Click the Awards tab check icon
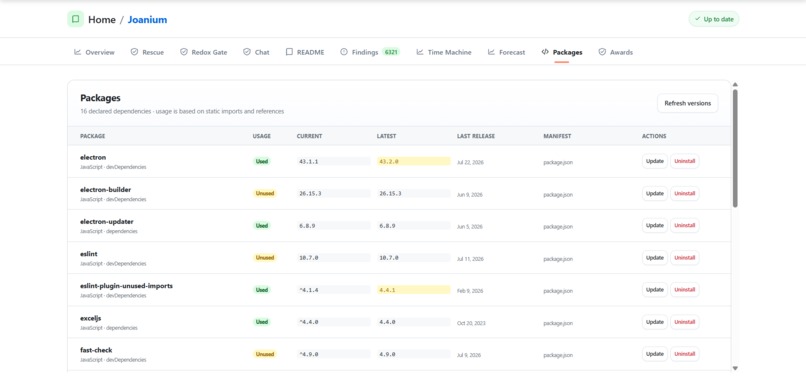Screen dimensions: 806x386 (602, 52)
